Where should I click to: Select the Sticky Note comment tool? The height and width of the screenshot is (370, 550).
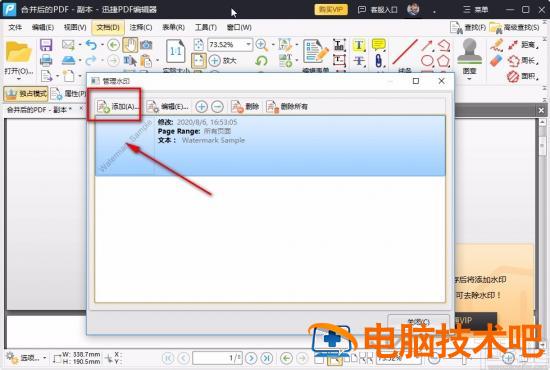(x=379, y=45)
